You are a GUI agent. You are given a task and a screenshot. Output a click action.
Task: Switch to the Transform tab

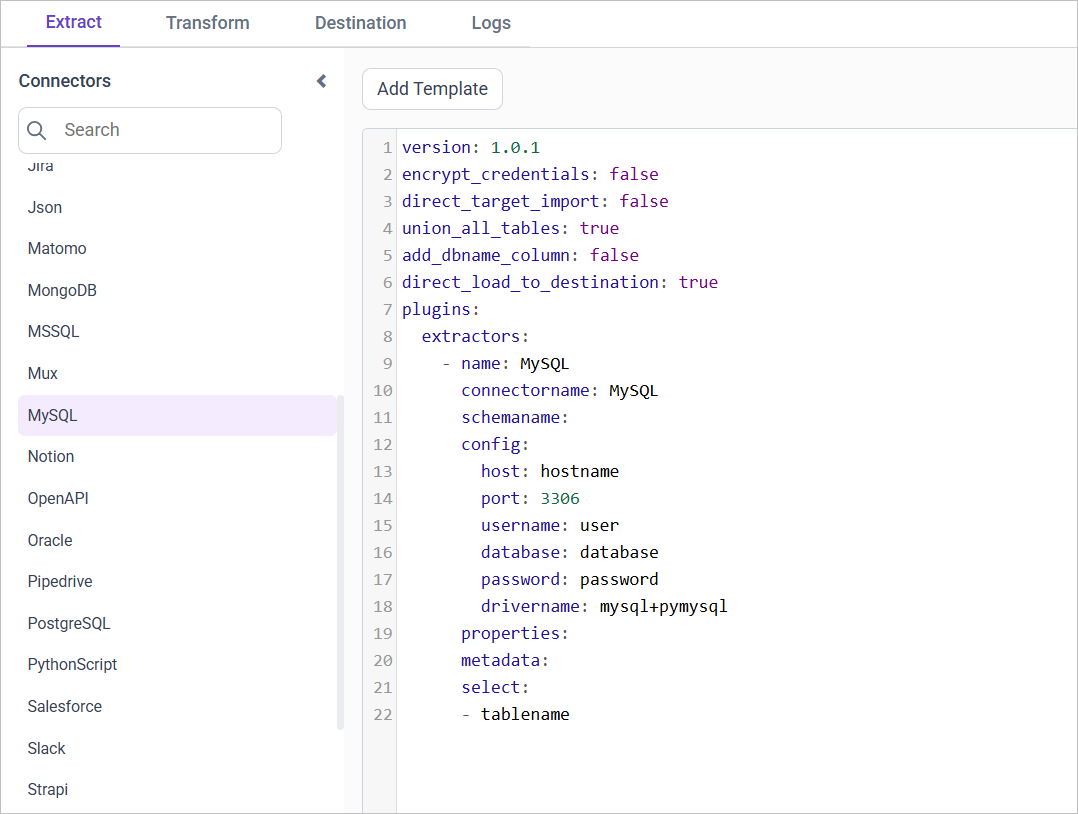point(208,23)
